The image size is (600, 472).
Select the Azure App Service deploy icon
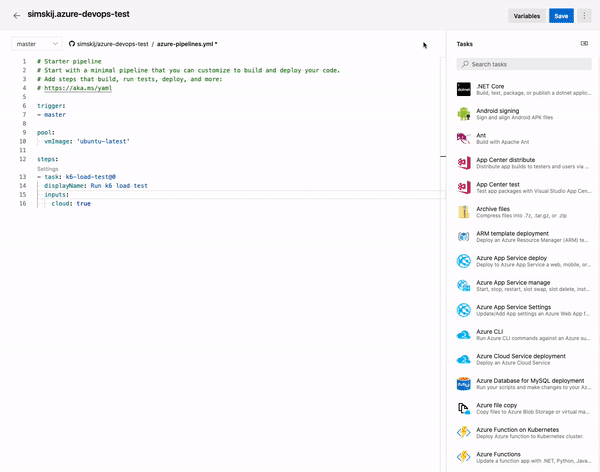click(464, 261)
